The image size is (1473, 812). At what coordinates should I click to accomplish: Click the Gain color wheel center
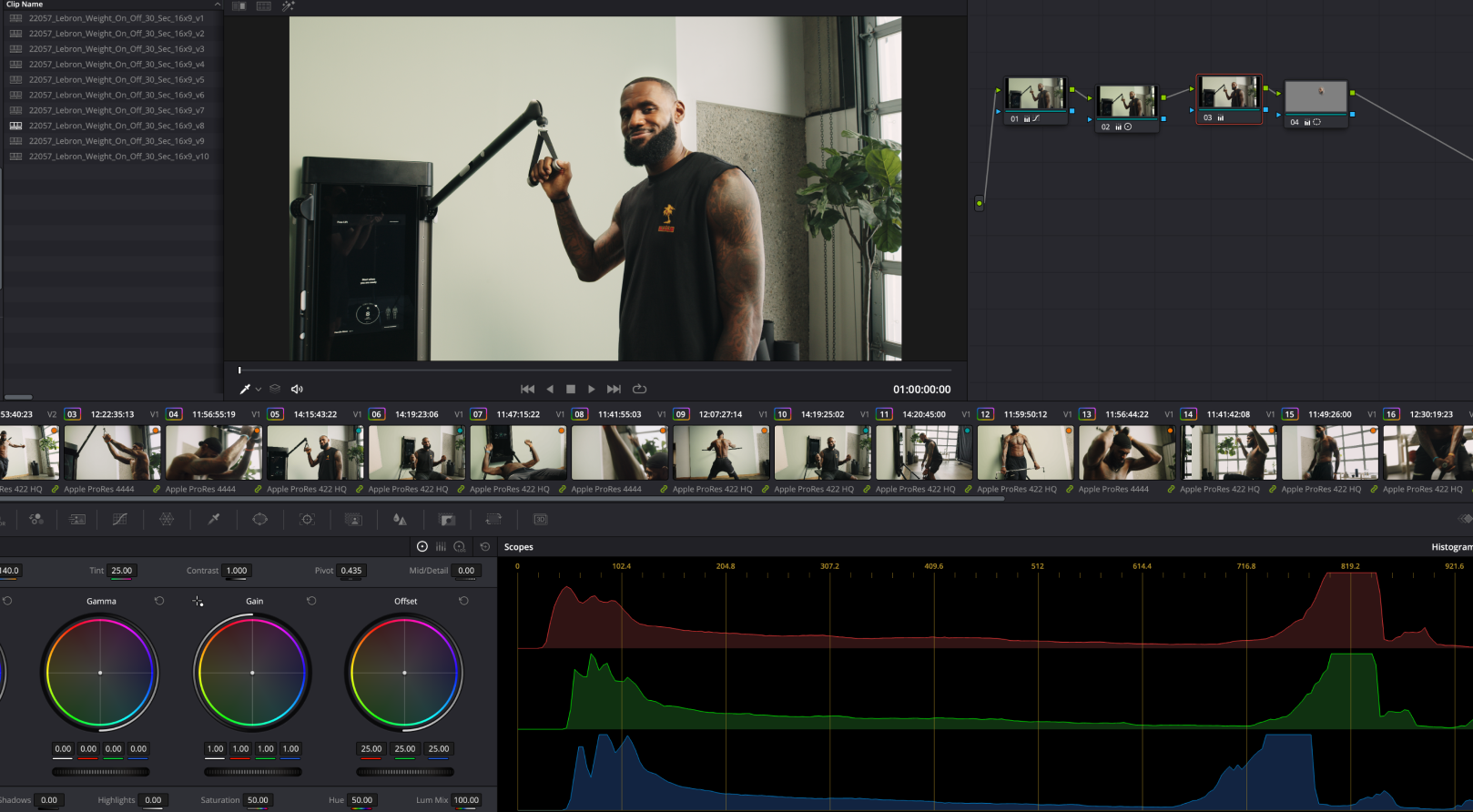252,673
